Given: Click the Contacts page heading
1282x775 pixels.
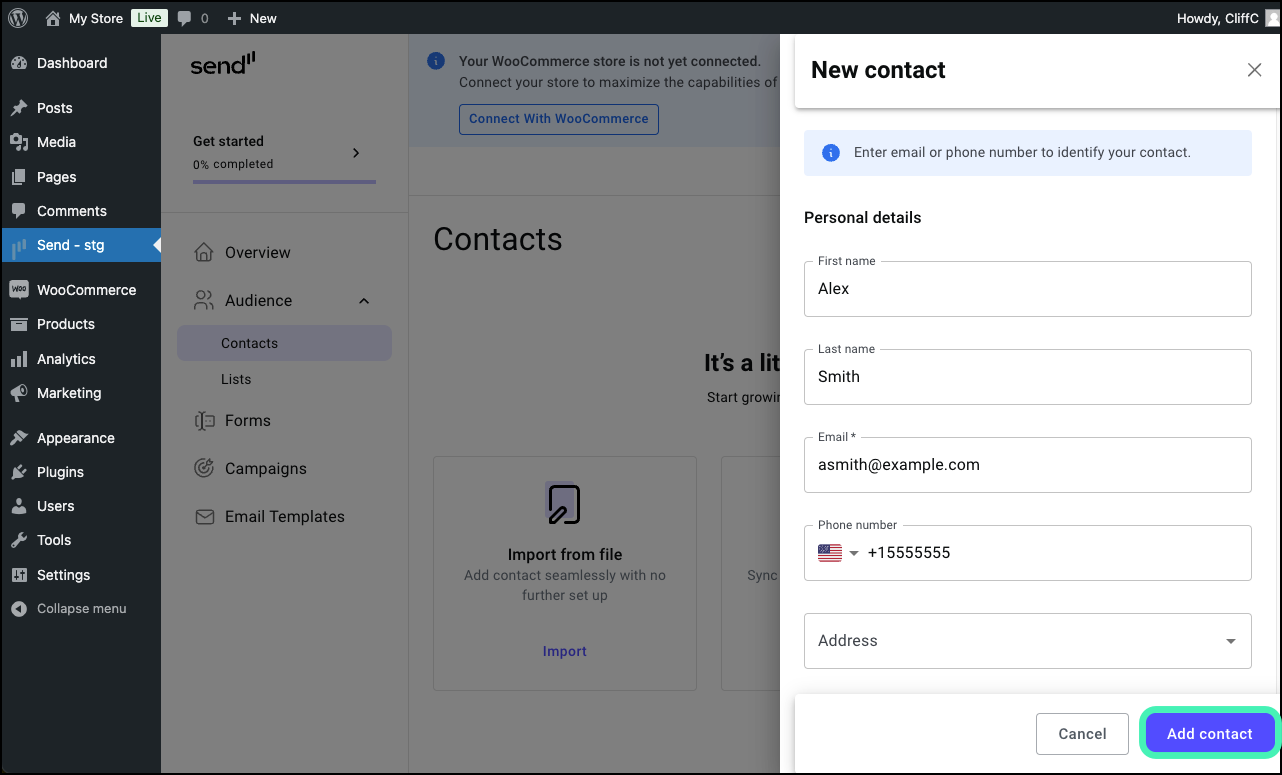Looking at the screenshot, I should [498, 239].
